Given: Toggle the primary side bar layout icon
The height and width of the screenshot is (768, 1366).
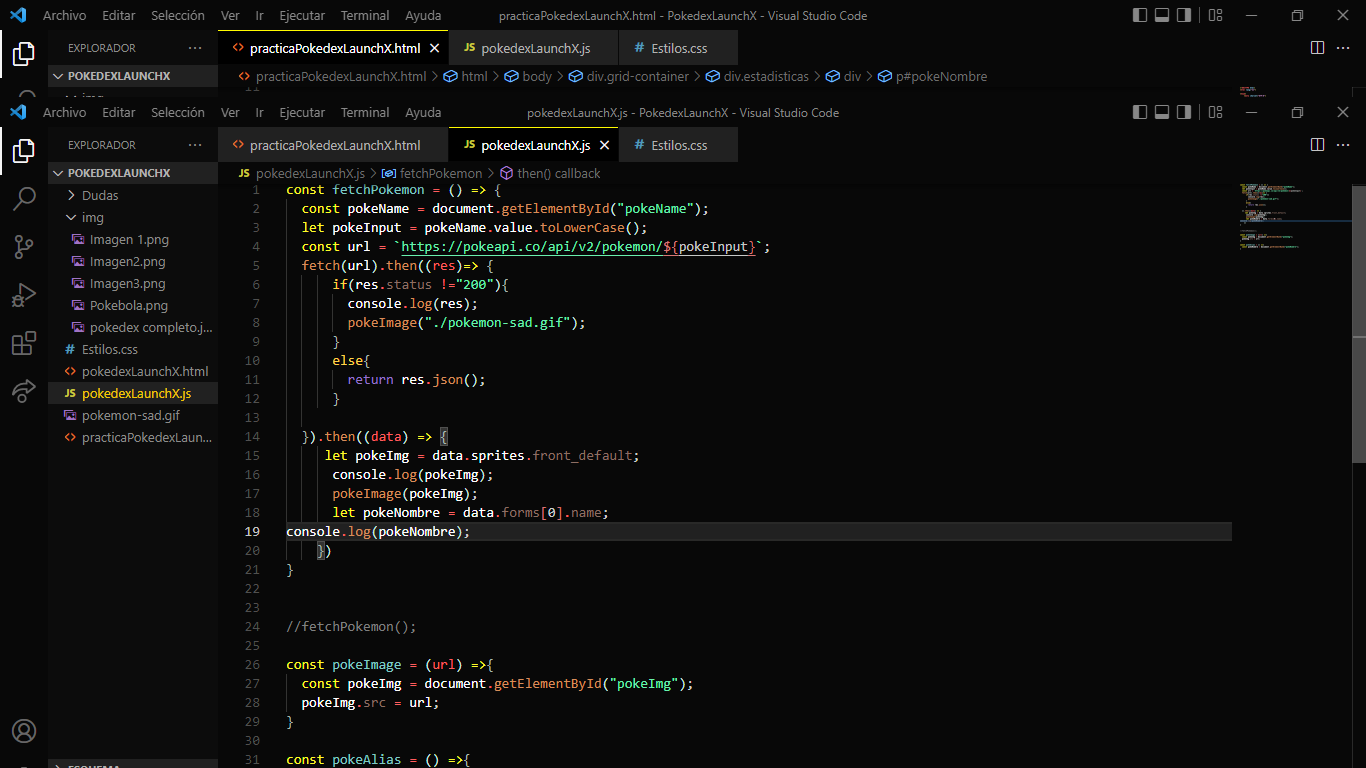Looking at the screenshot, I should click(1139, 112).
